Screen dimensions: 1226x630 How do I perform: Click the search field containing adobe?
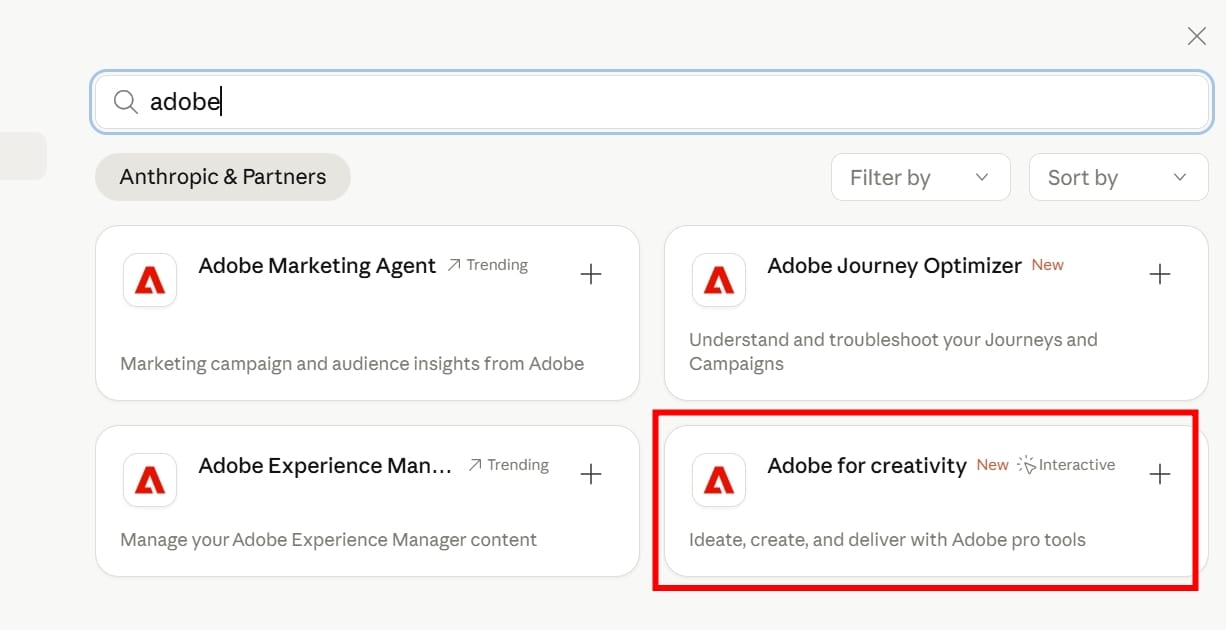click(x=651, y=102)
